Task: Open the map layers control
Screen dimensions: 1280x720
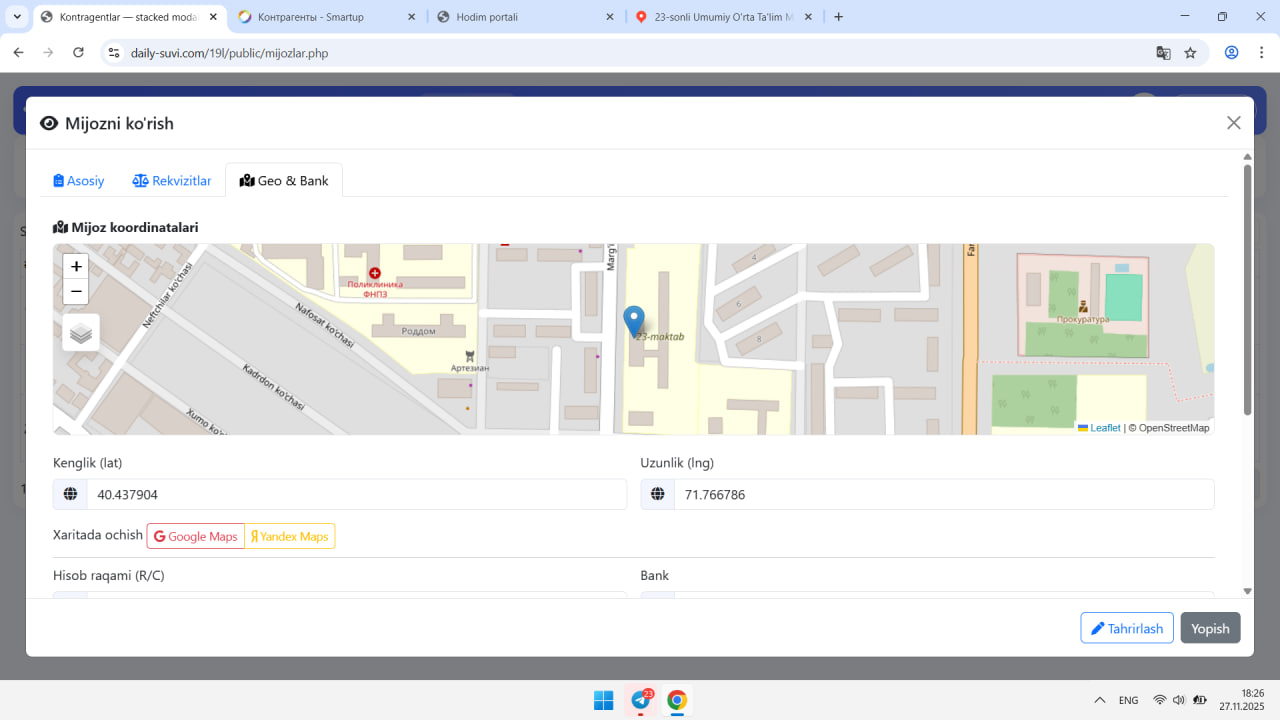Action: tap(81, 333)
